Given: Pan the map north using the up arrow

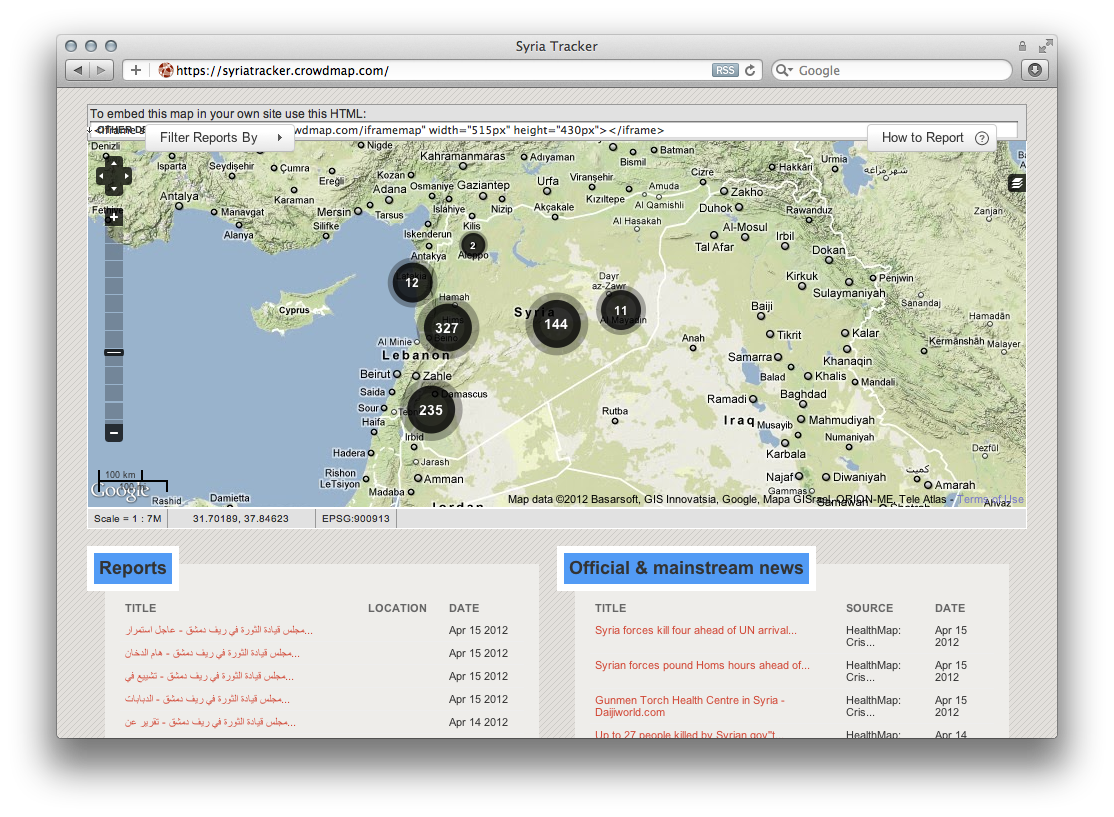Looking at the screenshot, I should (x=114, y=162).
